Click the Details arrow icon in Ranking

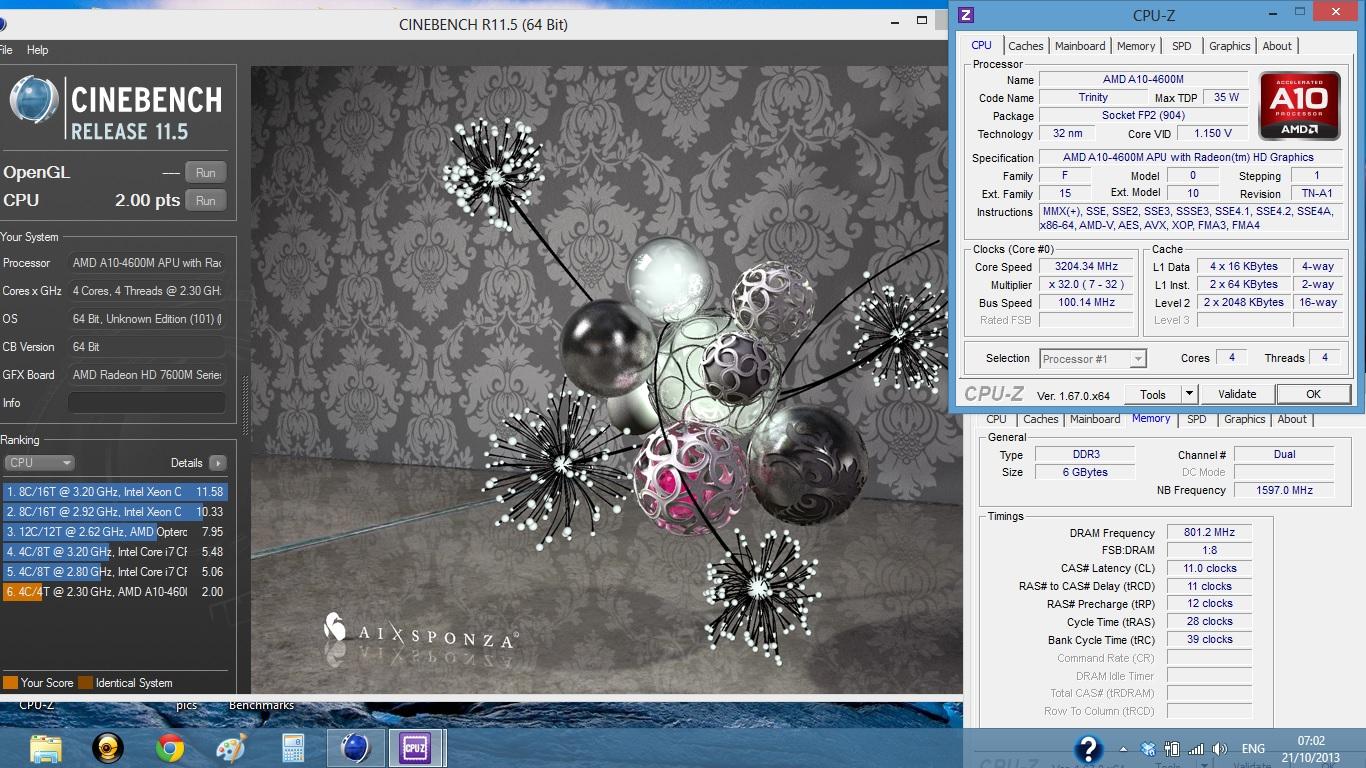[x=217, y=463]
